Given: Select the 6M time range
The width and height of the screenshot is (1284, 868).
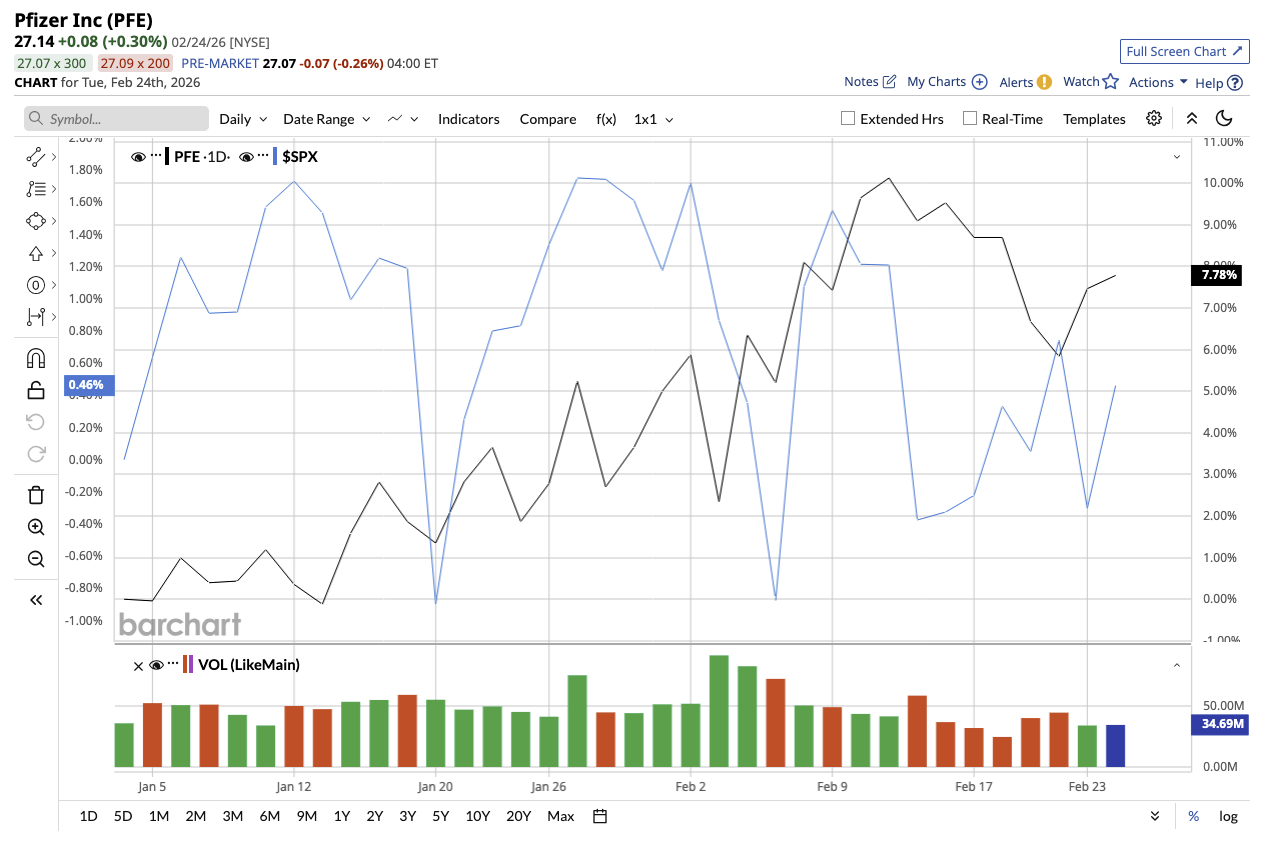Looking at the screenshot, I should (x=270, y=816).
